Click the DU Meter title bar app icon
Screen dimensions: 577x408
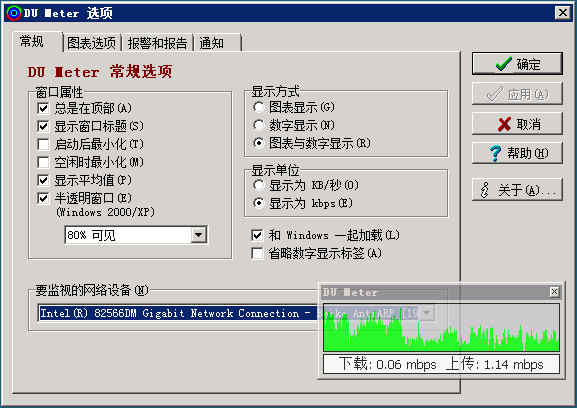click(x=14, y=13)
